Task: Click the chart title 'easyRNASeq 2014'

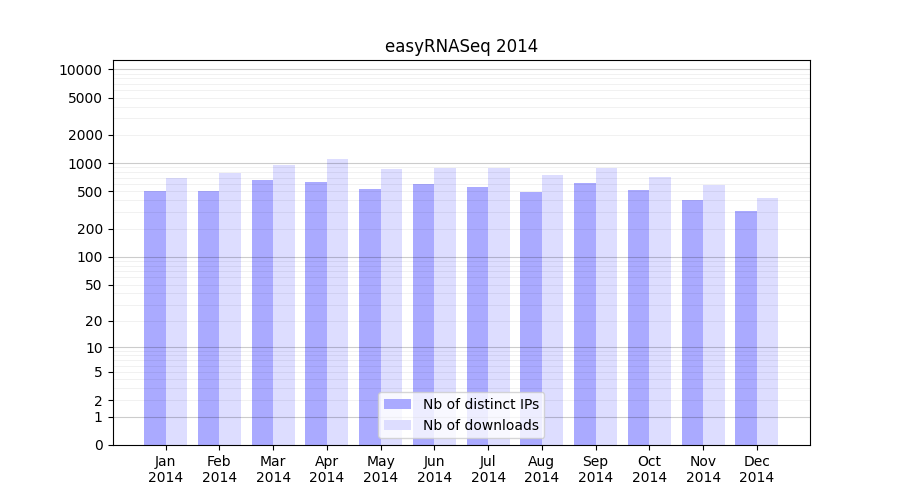Action: (x=461, y=46)
